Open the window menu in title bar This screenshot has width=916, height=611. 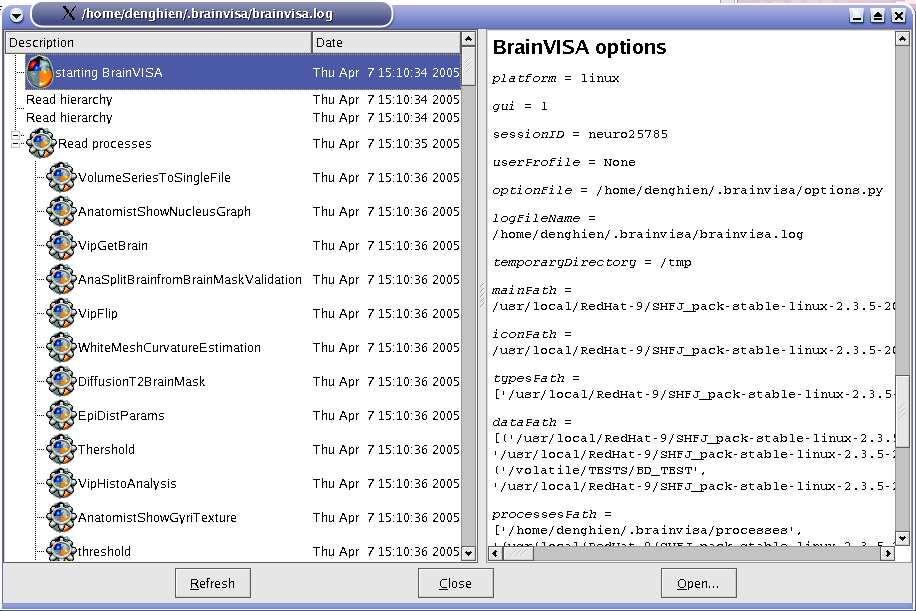point(16,14)
